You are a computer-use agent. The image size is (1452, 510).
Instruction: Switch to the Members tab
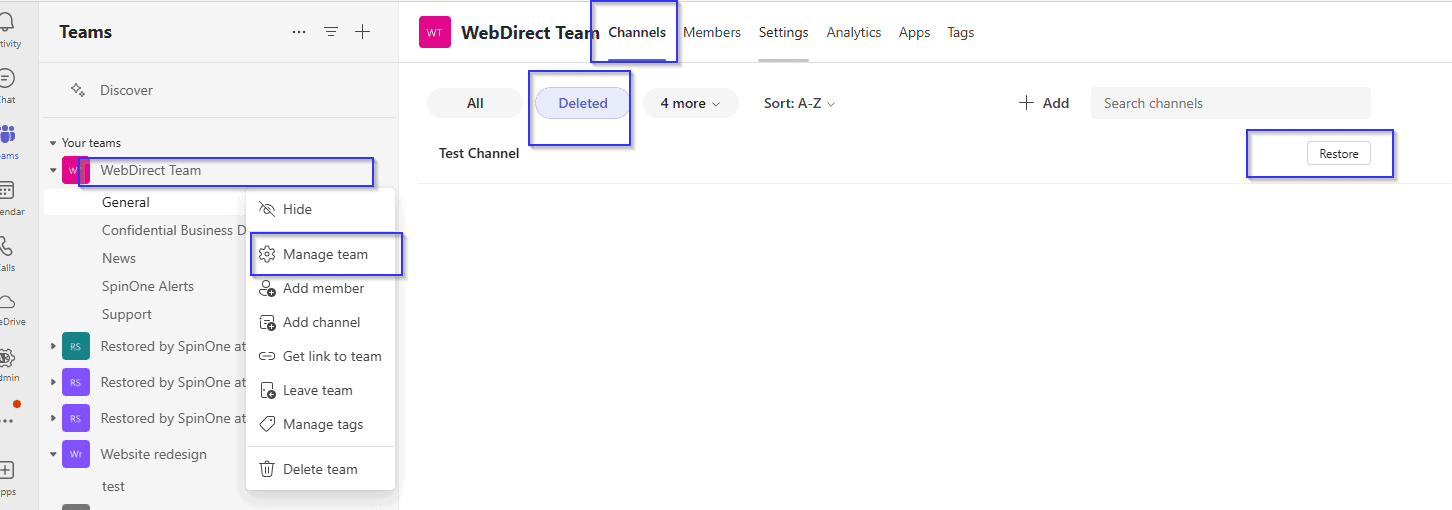pos(712,32)
